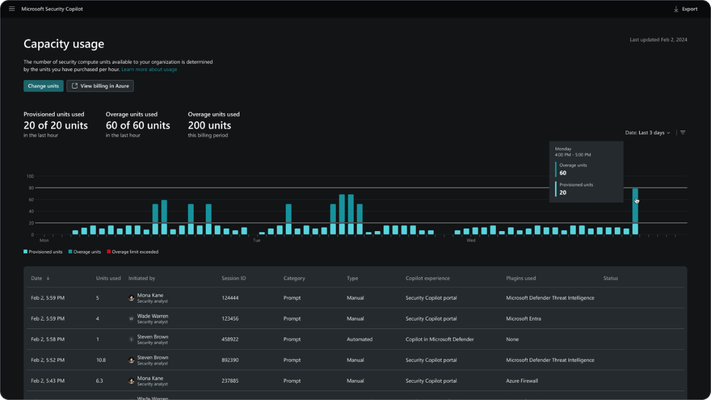
Task: Toggle Overage limit exceeded legend swatch
Action: click(x=109, y=252)
